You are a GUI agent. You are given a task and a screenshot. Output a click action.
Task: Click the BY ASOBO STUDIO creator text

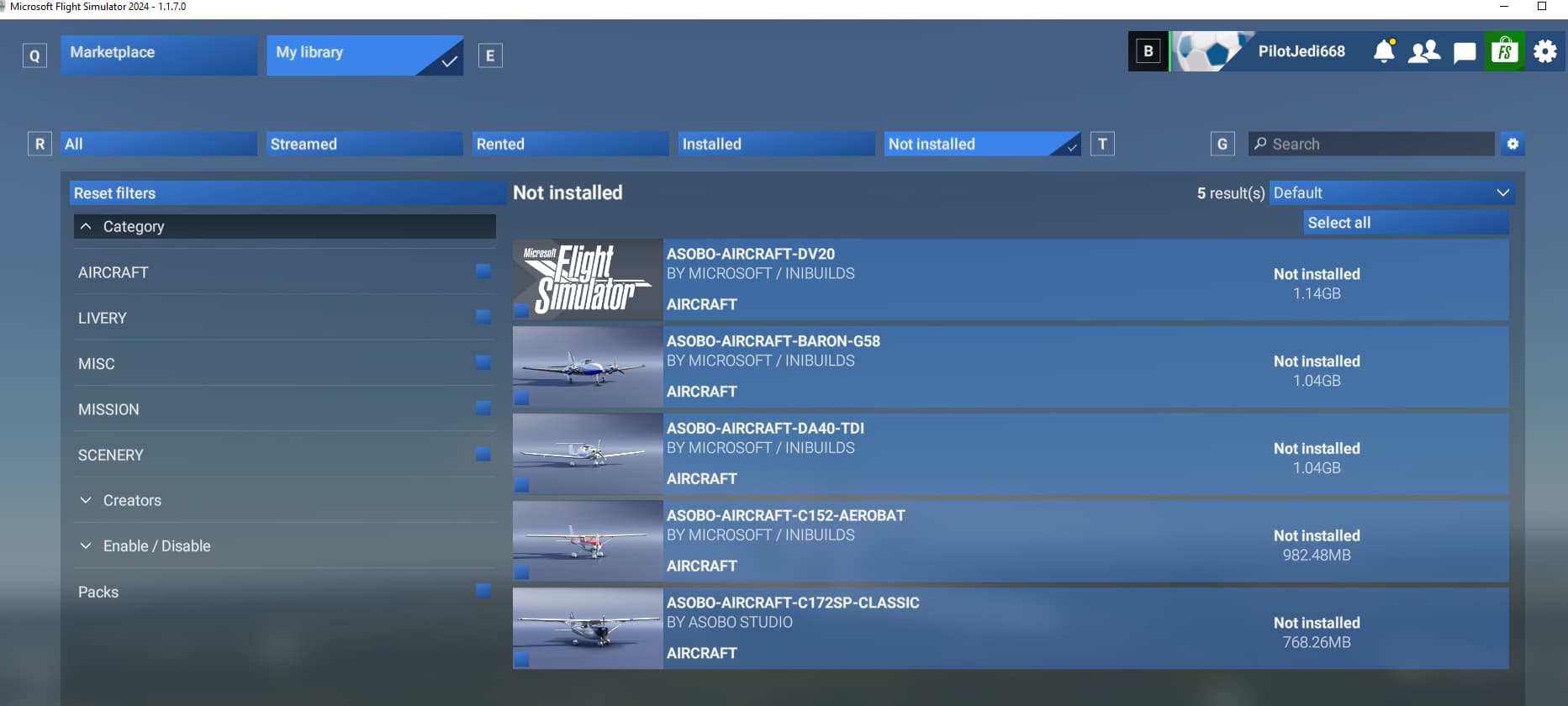pyautogui.click(x=730, y=622)
